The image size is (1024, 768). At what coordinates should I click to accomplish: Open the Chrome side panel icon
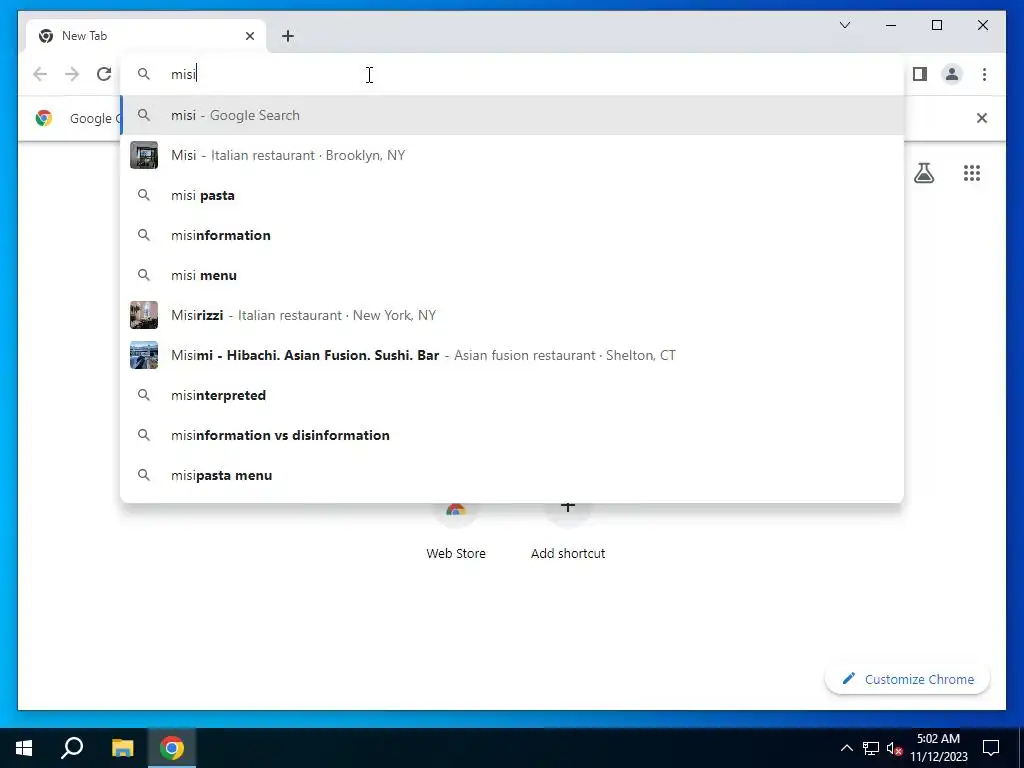(920, 74)
